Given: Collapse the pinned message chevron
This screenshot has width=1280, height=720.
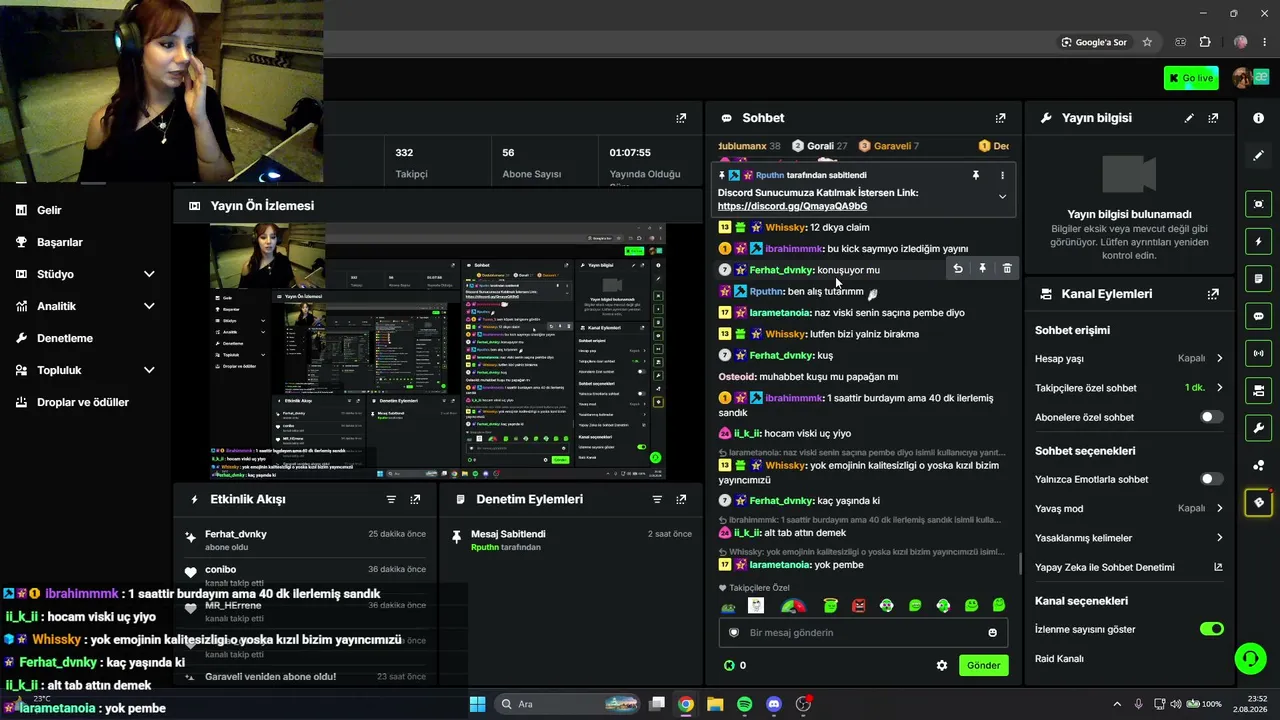Looking at the screenshot, I should click(1002, 197).
